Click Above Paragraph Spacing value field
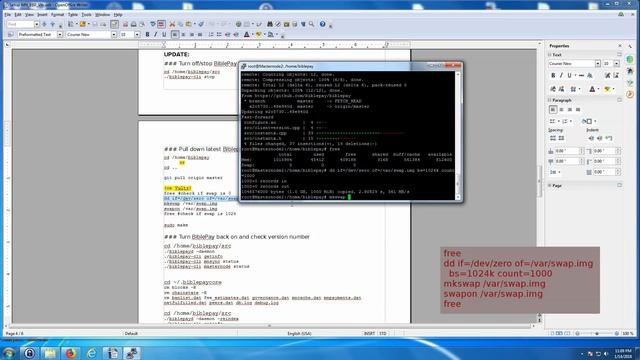Screen dimensions: 640x360 (x=566, y=151)
